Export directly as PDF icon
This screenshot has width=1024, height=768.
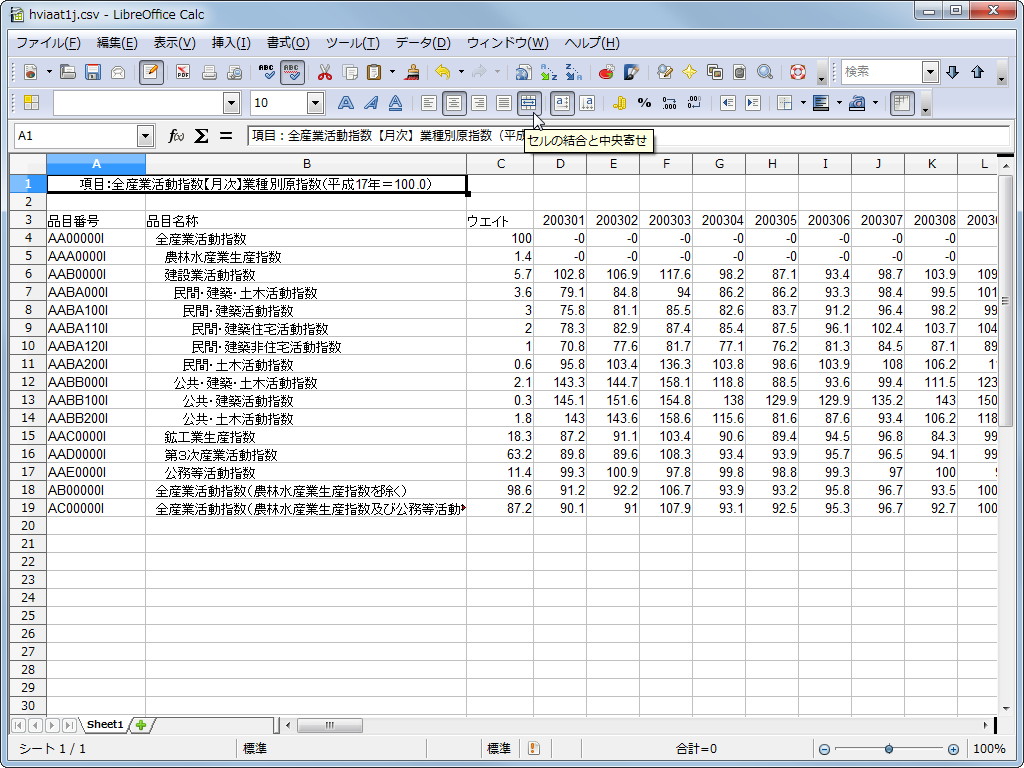coord(183,72)
